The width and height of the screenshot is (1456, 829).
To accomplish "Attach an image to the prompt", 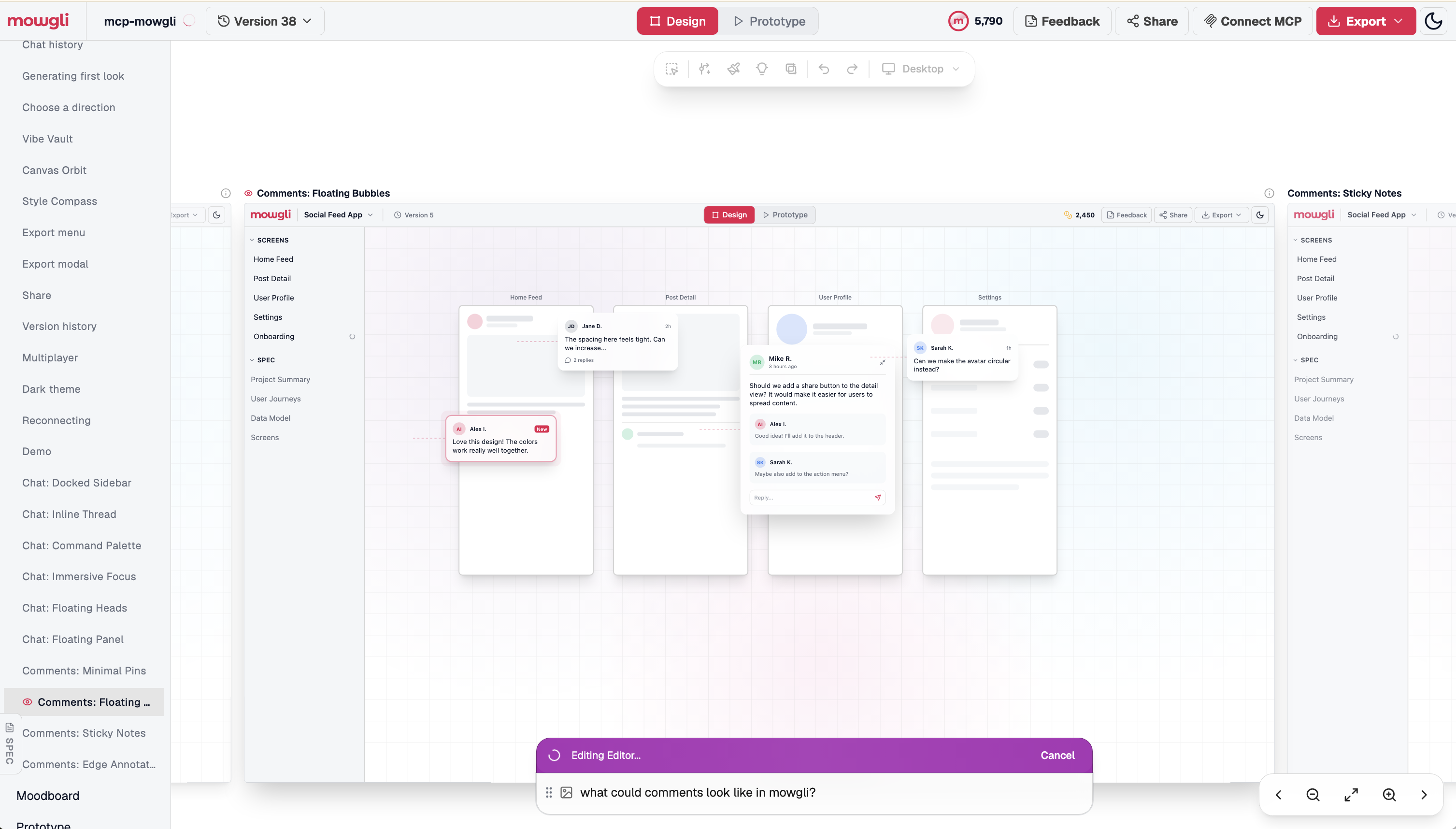I will point(566,793).
